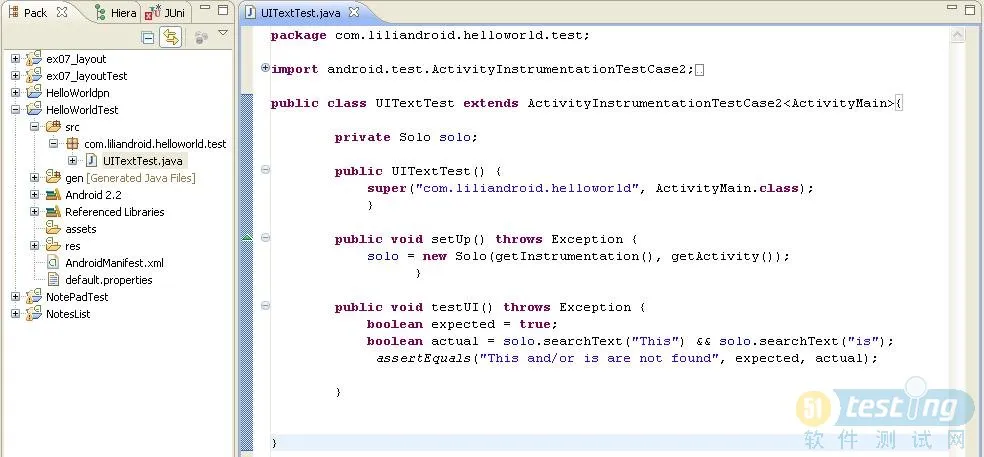984x457 pixels.
Task: Expand the Android 2.2 library
Action: point(35,195)
